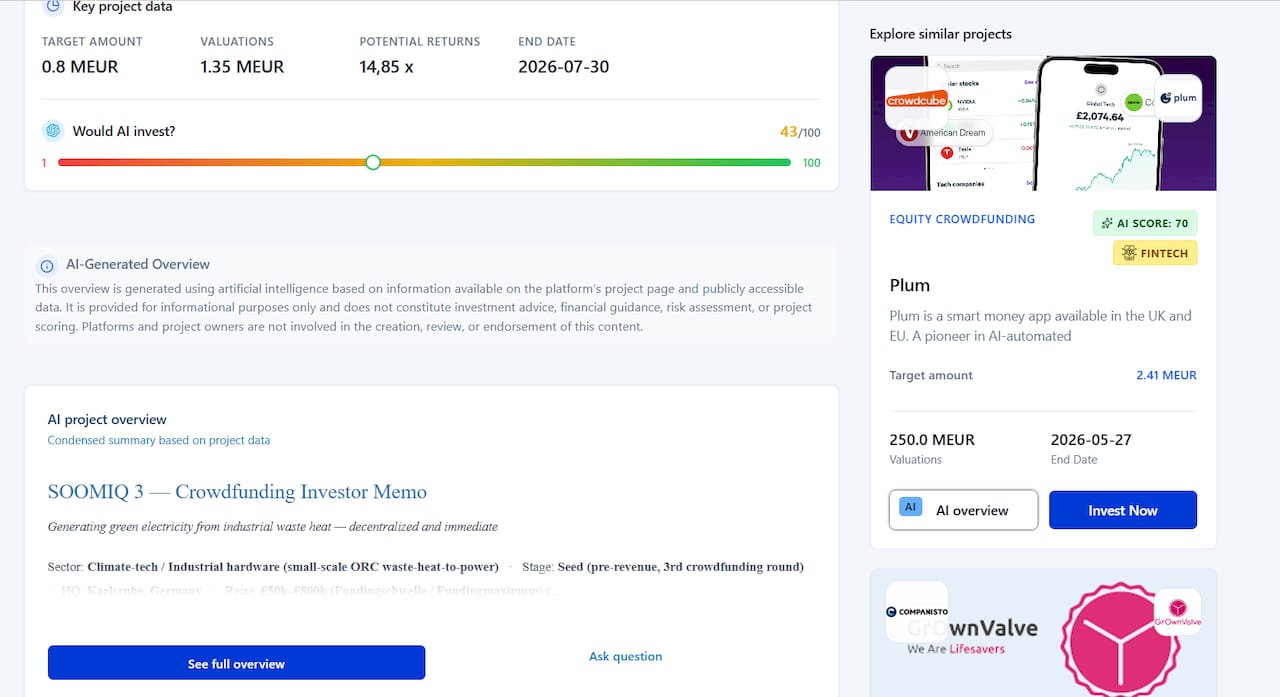1280x697 pixels.
Task: Click the Would AI invest icon
Action: tap(53, 131)
